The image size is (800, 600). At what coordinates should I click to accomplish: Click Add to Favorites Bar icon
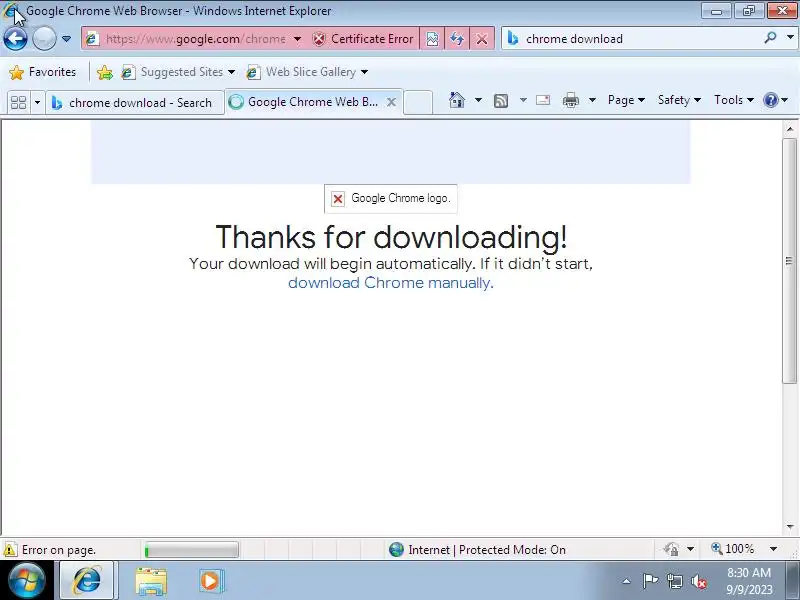point(105,72)
